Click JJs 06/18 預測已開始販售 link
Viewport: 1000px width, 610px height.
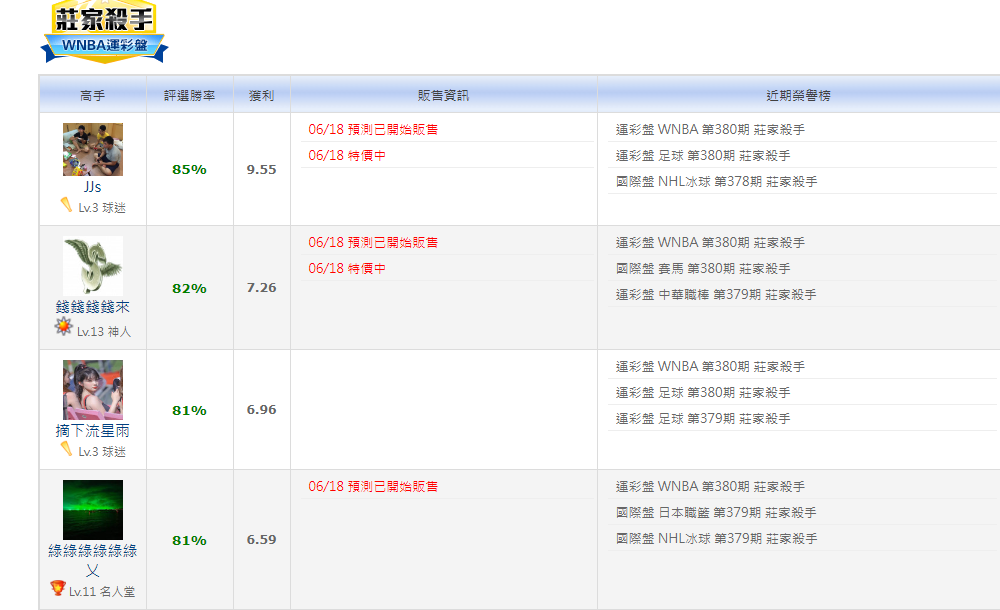[373, 130]
